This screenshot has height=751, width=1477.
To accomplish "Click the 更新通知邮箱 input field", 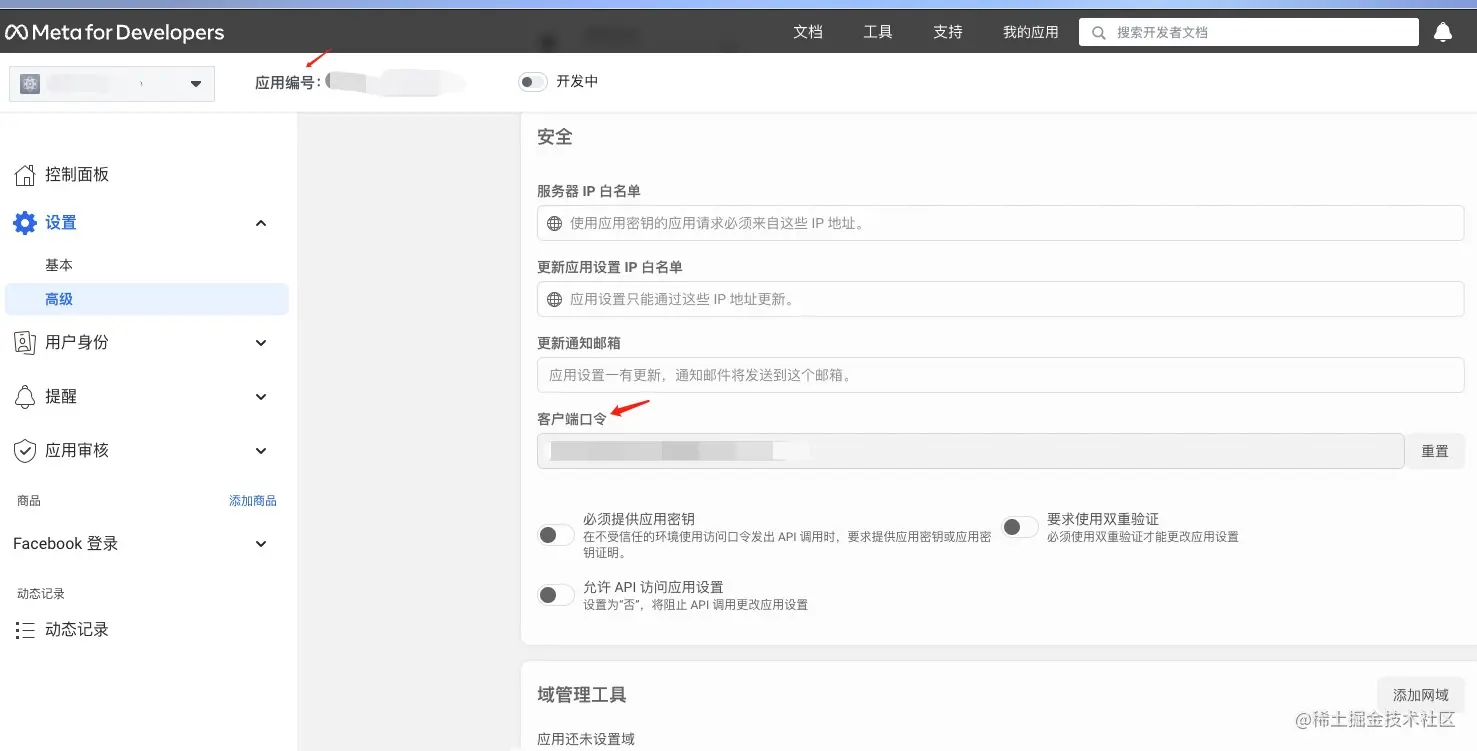I will tap(1001, 375).
